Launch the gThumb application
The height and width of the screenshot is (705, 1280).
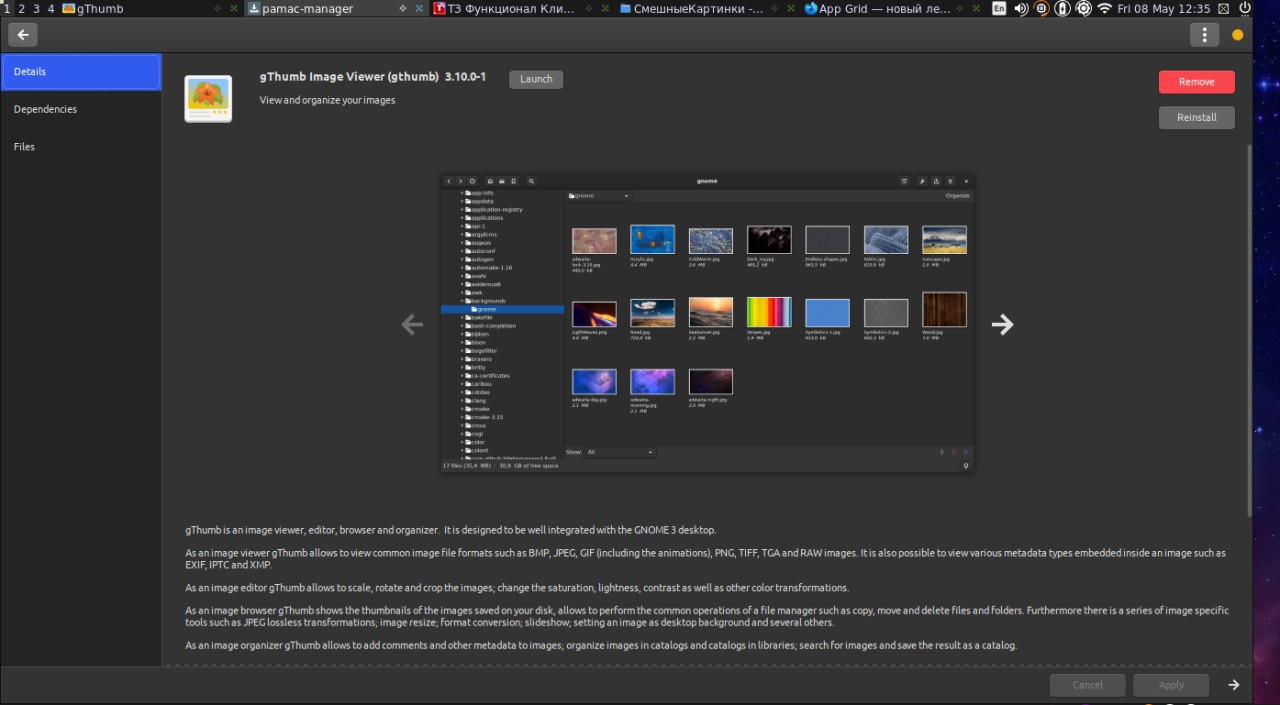click(536, 79)
